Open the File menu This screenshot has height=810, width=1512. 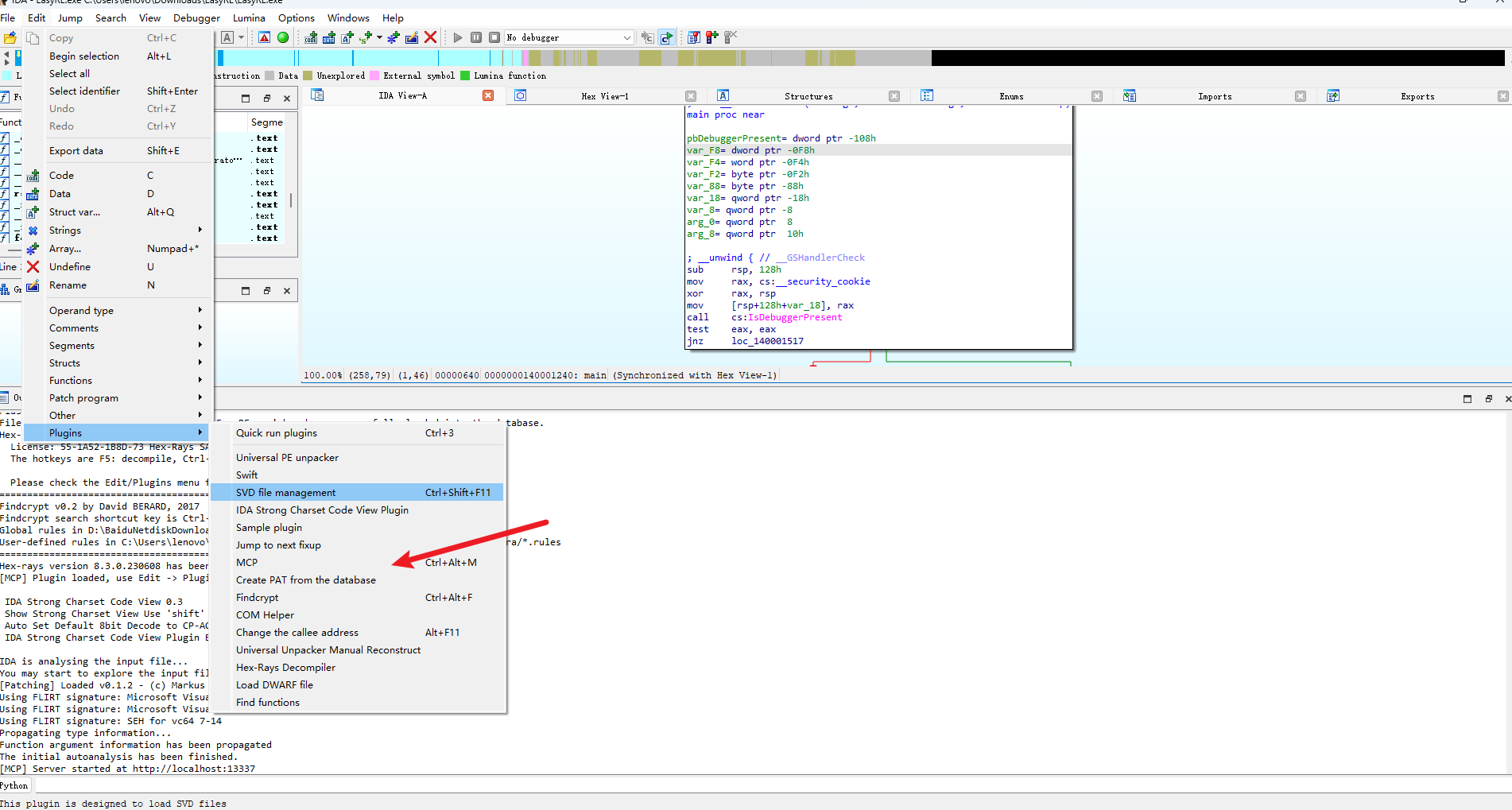pos(8,17)
